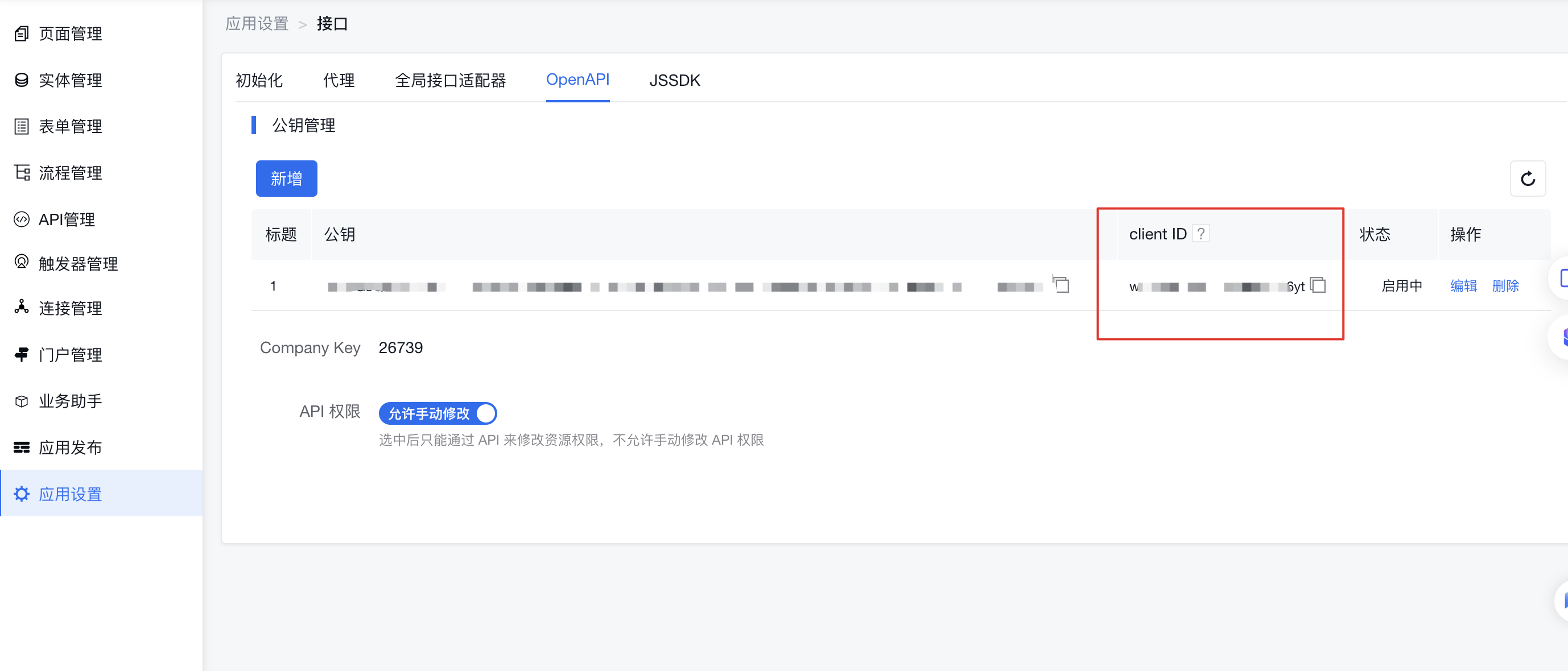Click the client ID help question mark
Viewport: 1568px width, 671px height.
point(1200,234)
